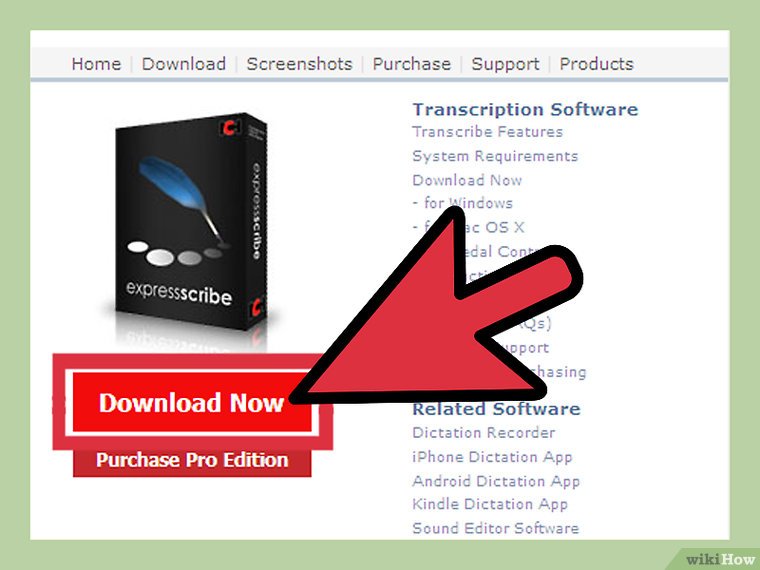Open the Download navigation item
Image resolution: width=760 pixels, height=570 pixels.
coord(184,64)
